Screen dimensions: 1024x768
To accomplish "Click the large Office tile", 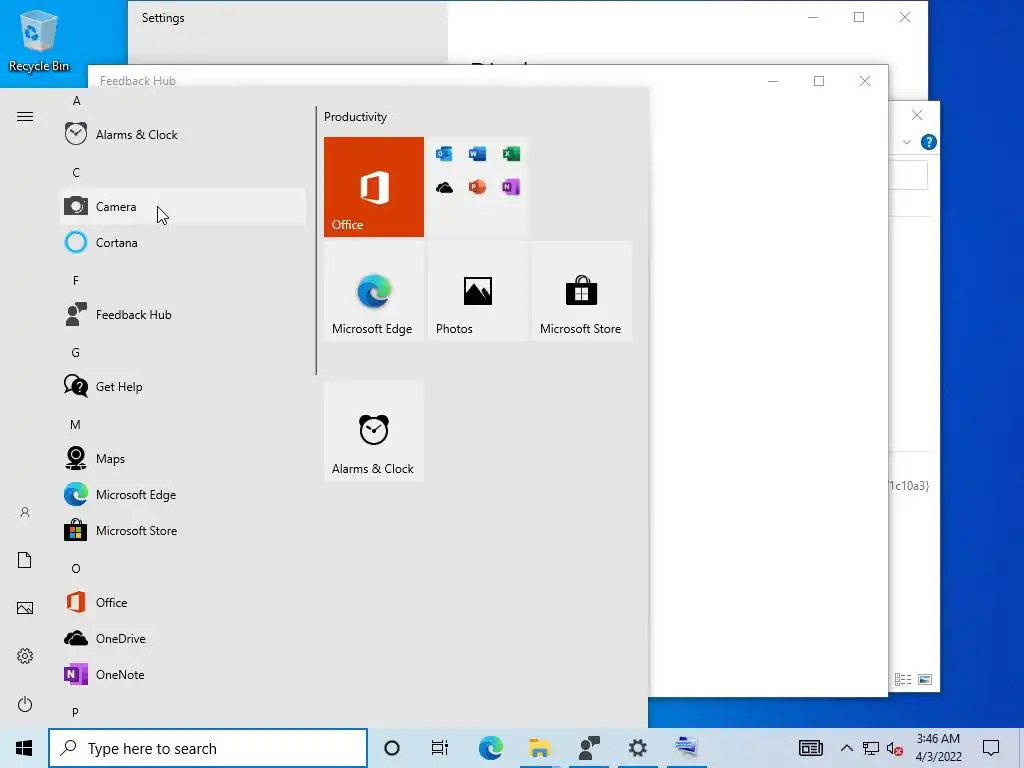I will tap(374, 187).
